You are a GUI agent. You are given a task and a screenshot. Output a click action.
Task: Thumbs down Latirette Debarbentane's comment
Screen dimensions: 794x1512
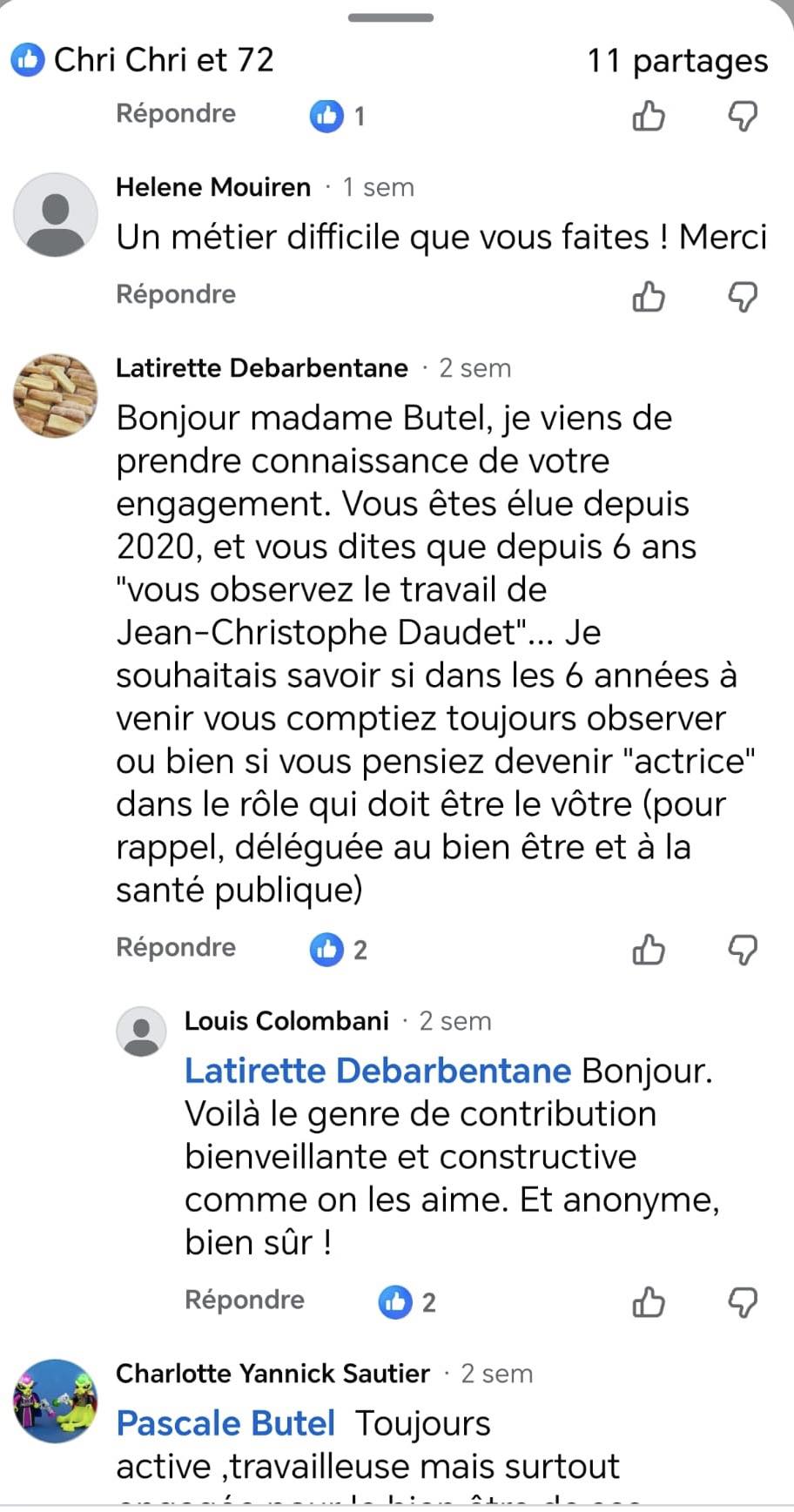point(743,950)
